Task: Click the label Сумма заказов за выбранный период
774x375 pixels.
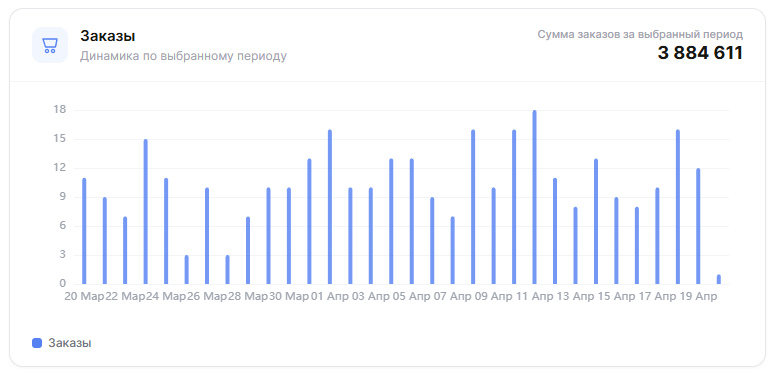Action: (x=640, y=35)
